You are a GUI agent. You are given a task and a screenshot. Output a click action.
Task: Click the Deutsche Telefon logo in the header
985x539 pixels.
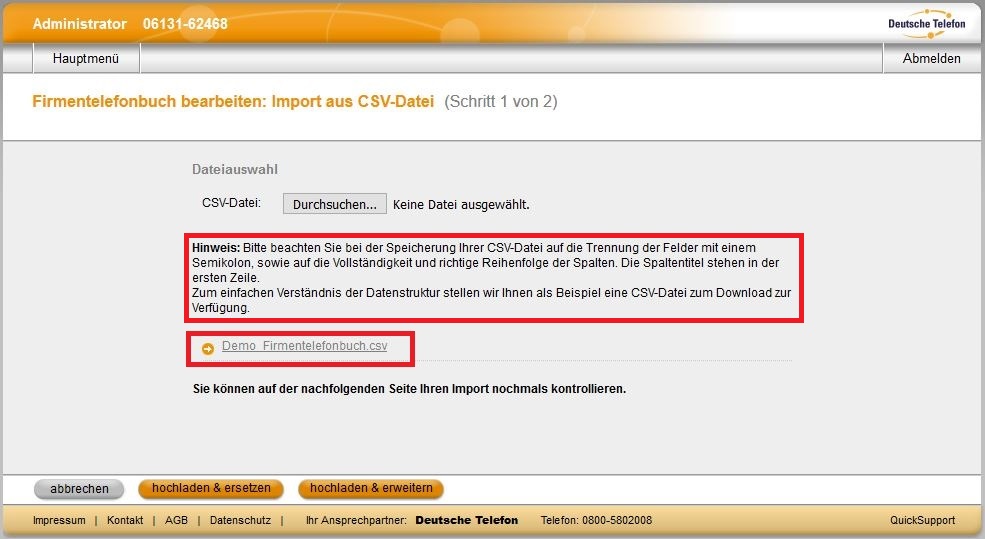[x=927, y=23]
